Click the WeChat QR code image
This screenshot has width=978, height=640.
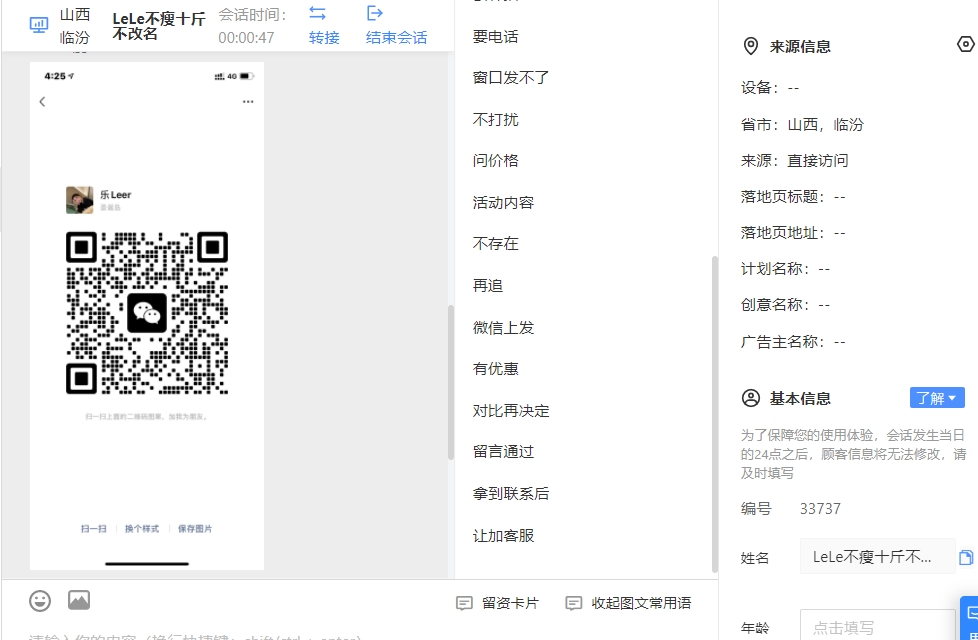pos(147,313)
